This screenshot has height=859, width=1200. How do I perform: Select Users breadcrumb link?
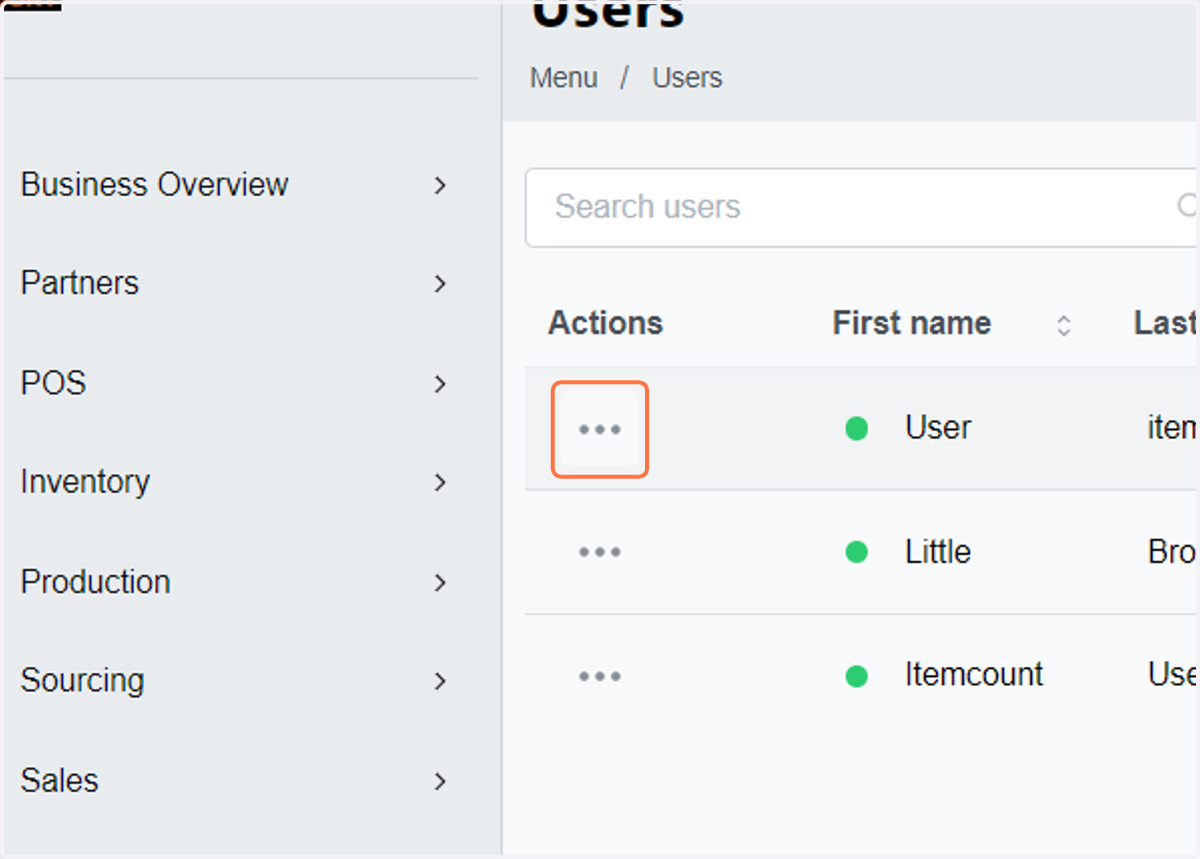point(687,78)
